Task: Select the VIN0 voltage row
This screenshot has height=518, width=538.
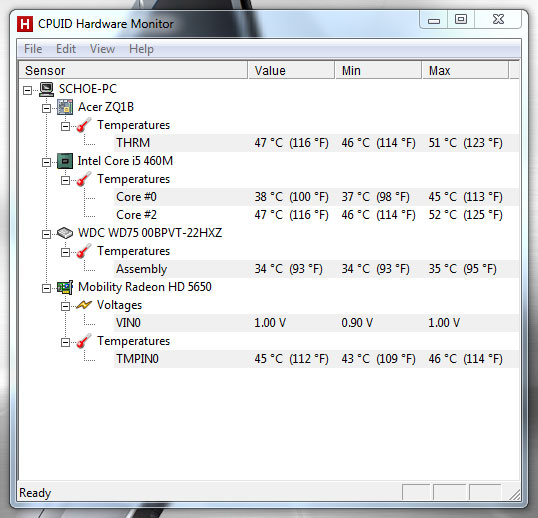Action: (x=316, y=323)
